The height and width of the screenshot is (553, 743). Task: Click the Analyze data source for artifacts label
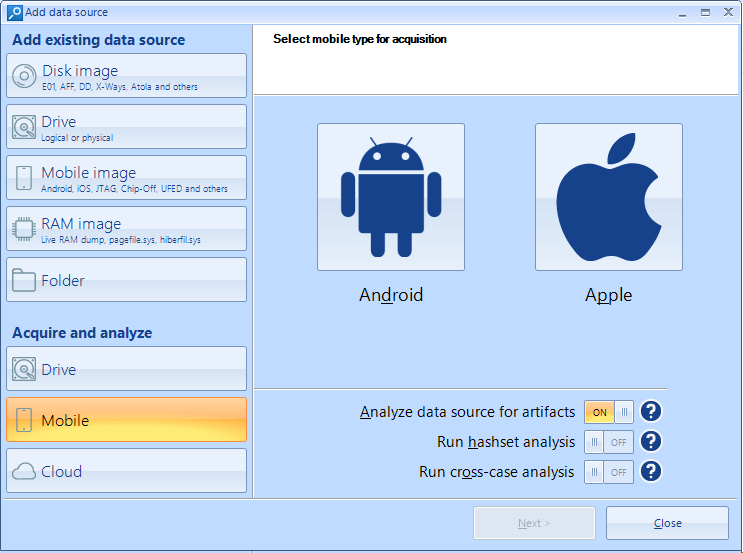(x=467, y=412)
